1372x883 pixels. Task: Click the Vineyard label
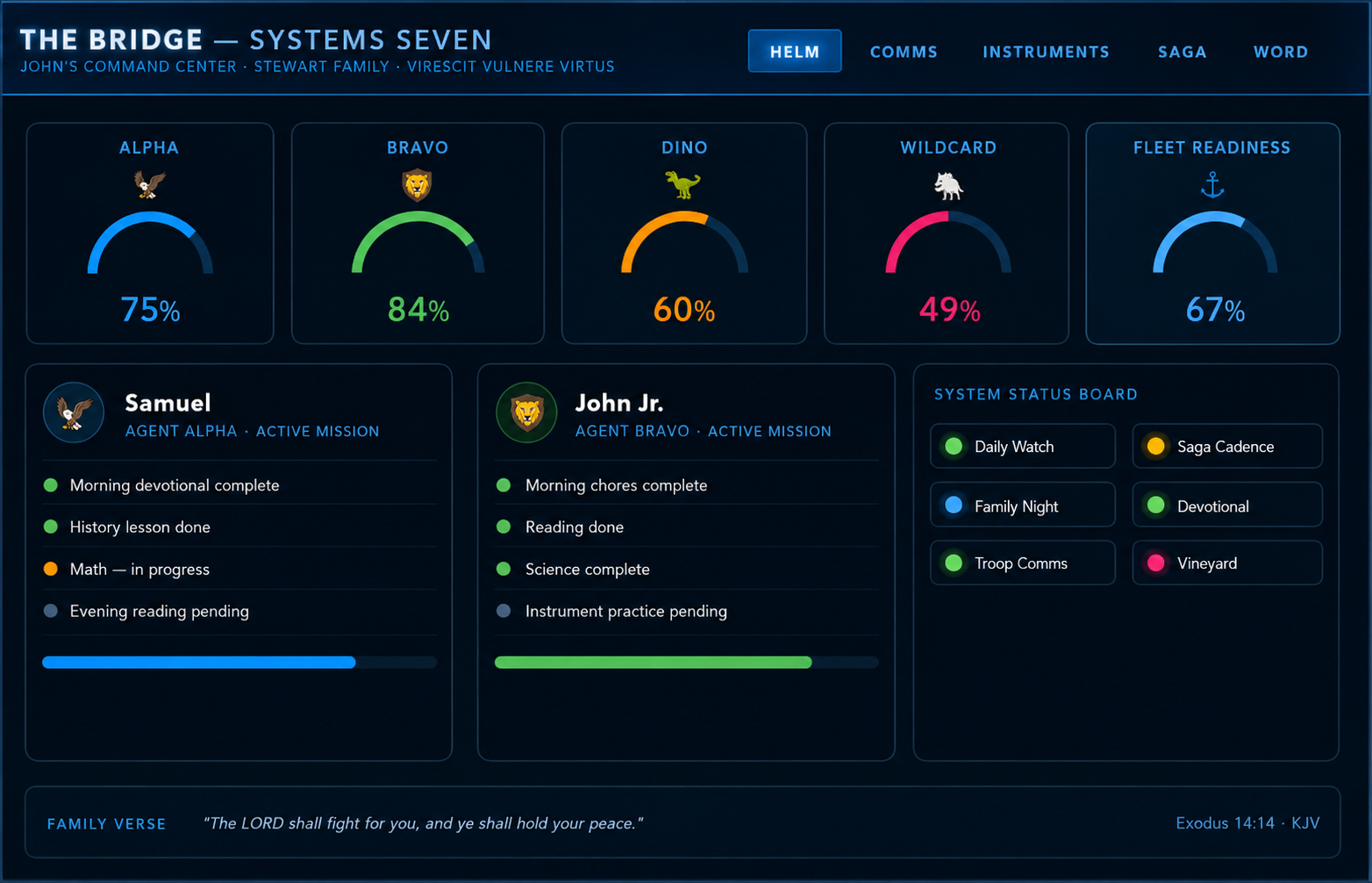(x=1207, y=564)
